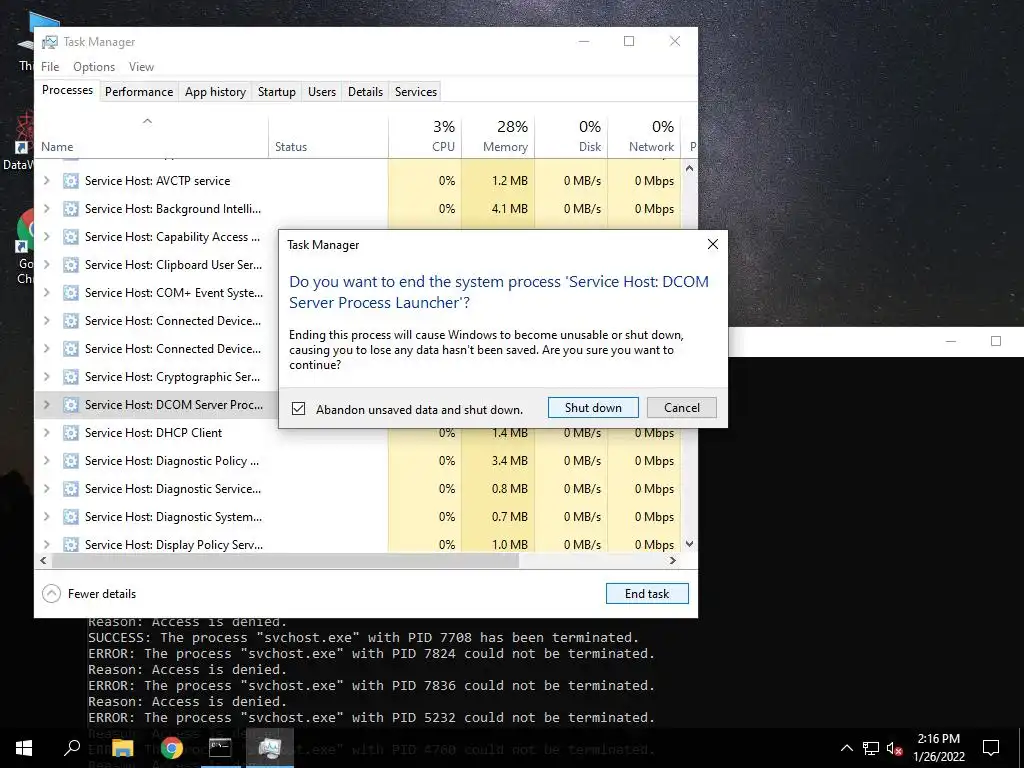The image size is (1024, 768).
Task: Click horizontal scrollbar right arrow
Action: [673, 560]
